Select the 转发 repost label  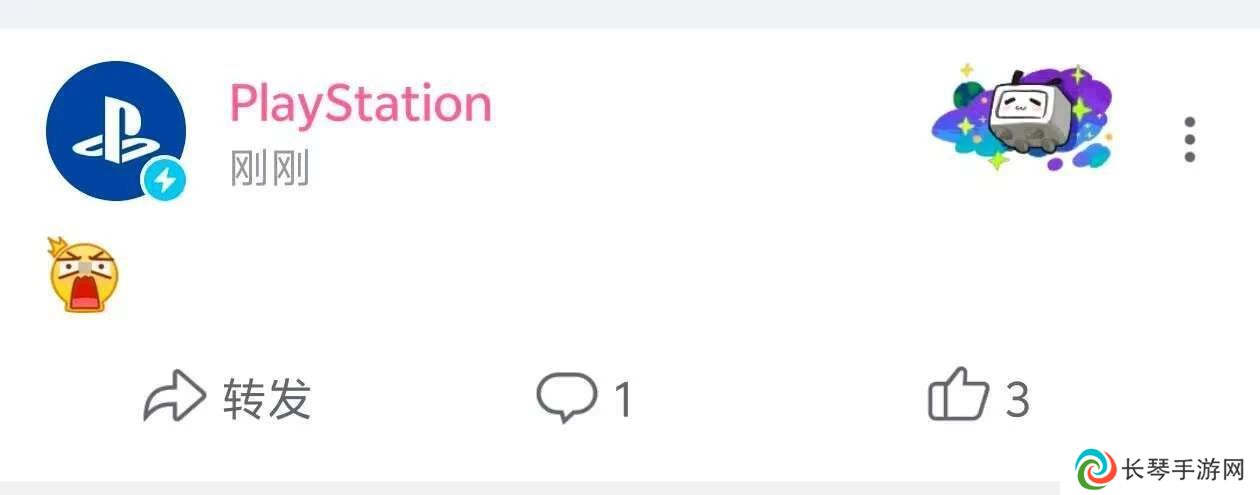(x=267, y=399)
